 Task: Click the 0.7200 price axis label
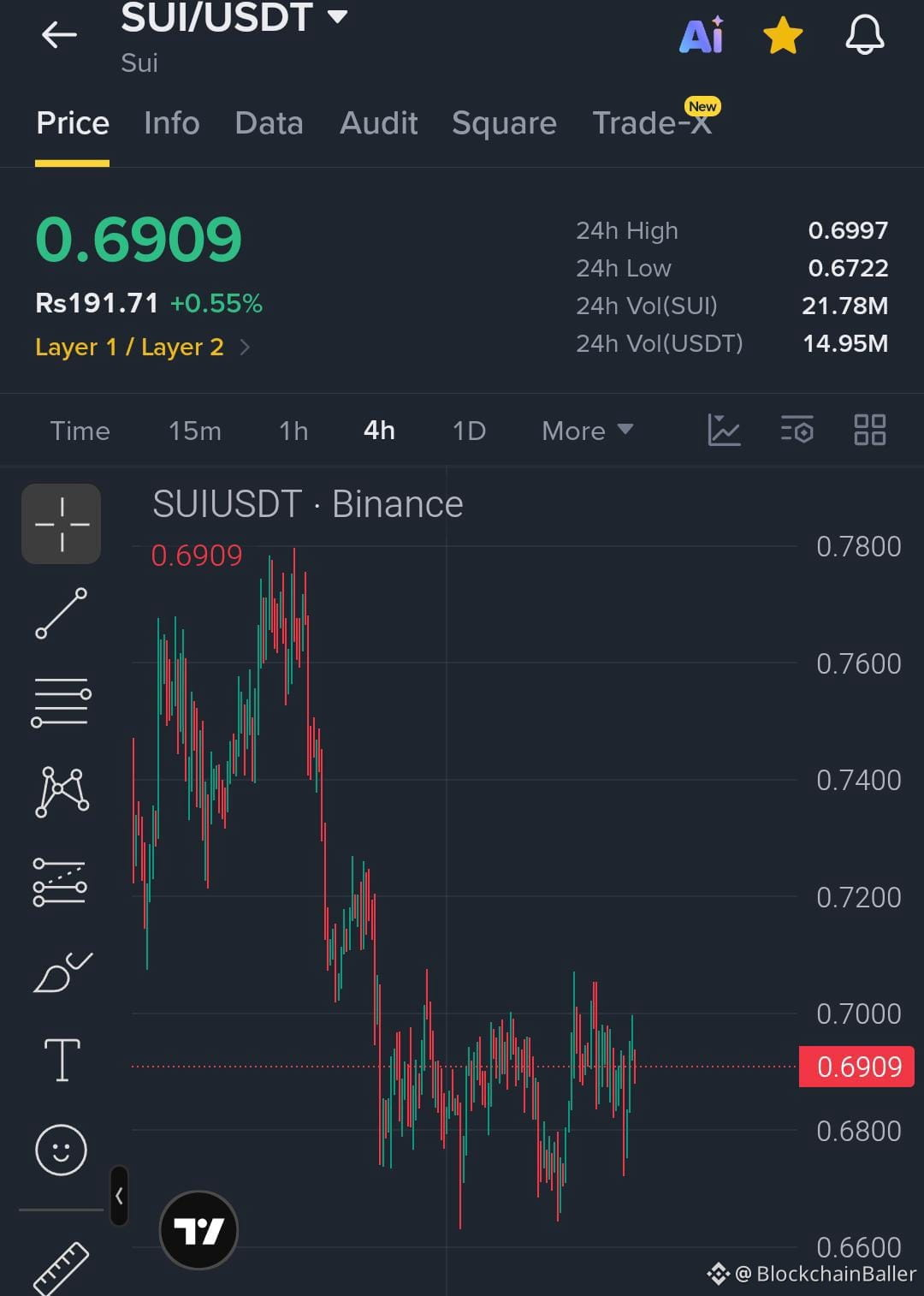(x=858, y=897)
